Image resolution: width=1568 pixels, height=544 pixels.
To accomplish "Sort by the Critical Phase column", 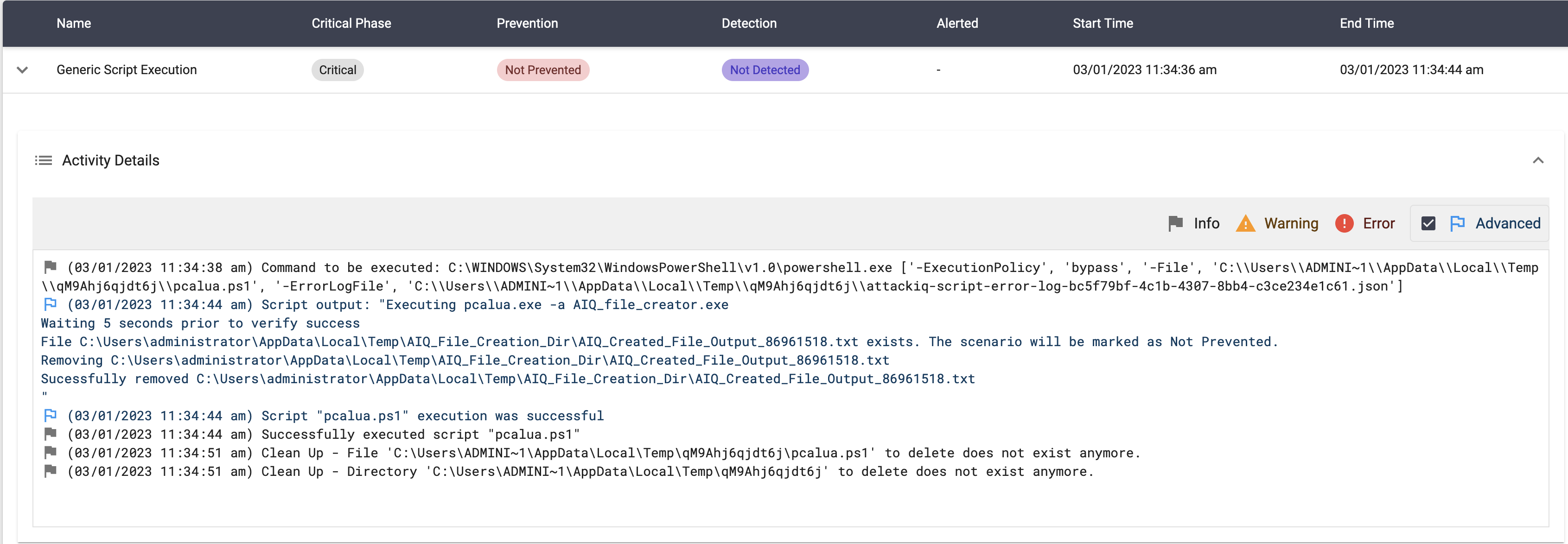I will (351, 23).
